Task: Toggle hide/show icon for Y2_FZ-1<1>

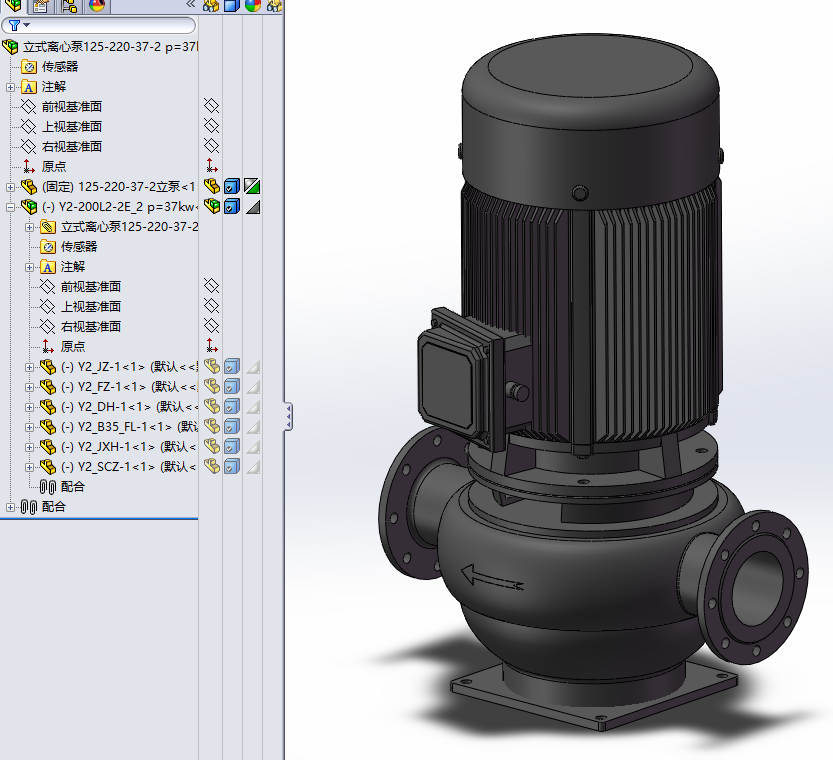Action: tap(211, 386)
